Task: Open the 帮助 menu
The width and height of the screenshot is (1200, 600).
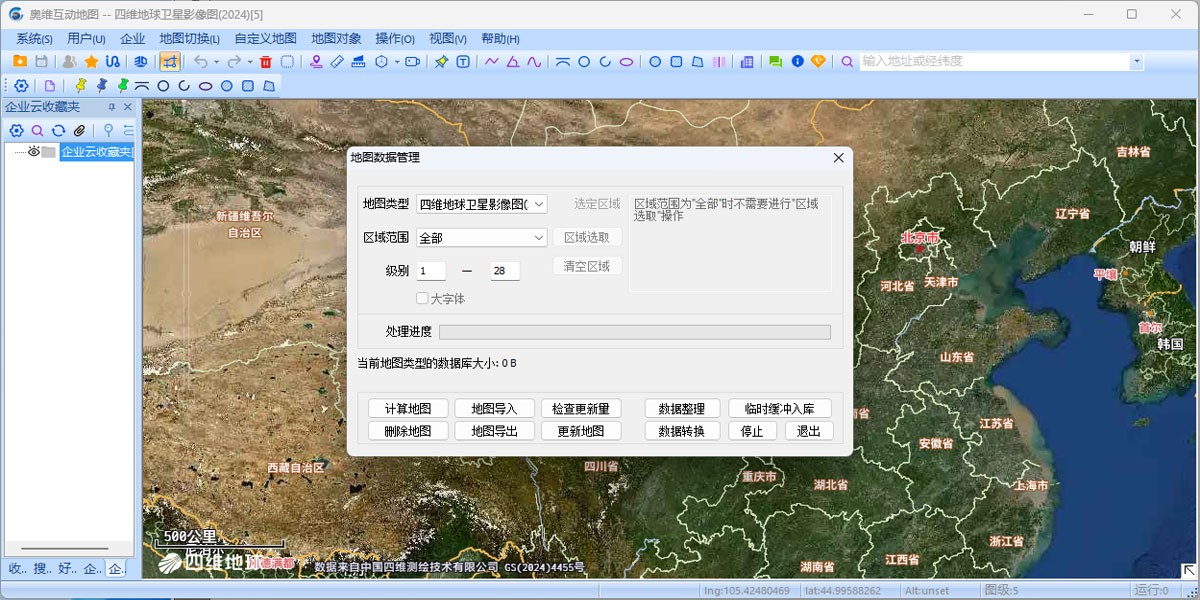Action: (x=500, y=39)
